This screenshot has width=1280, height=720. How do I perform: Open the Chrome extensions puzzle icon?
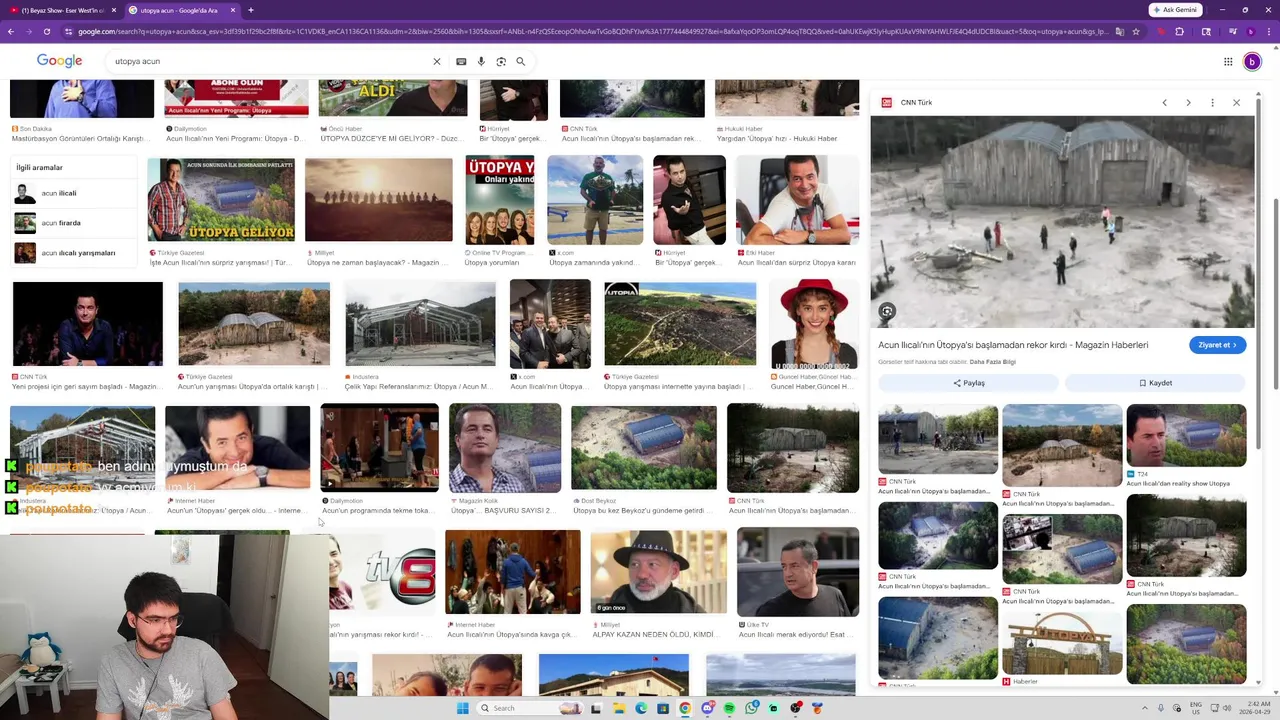point(1180,32)
